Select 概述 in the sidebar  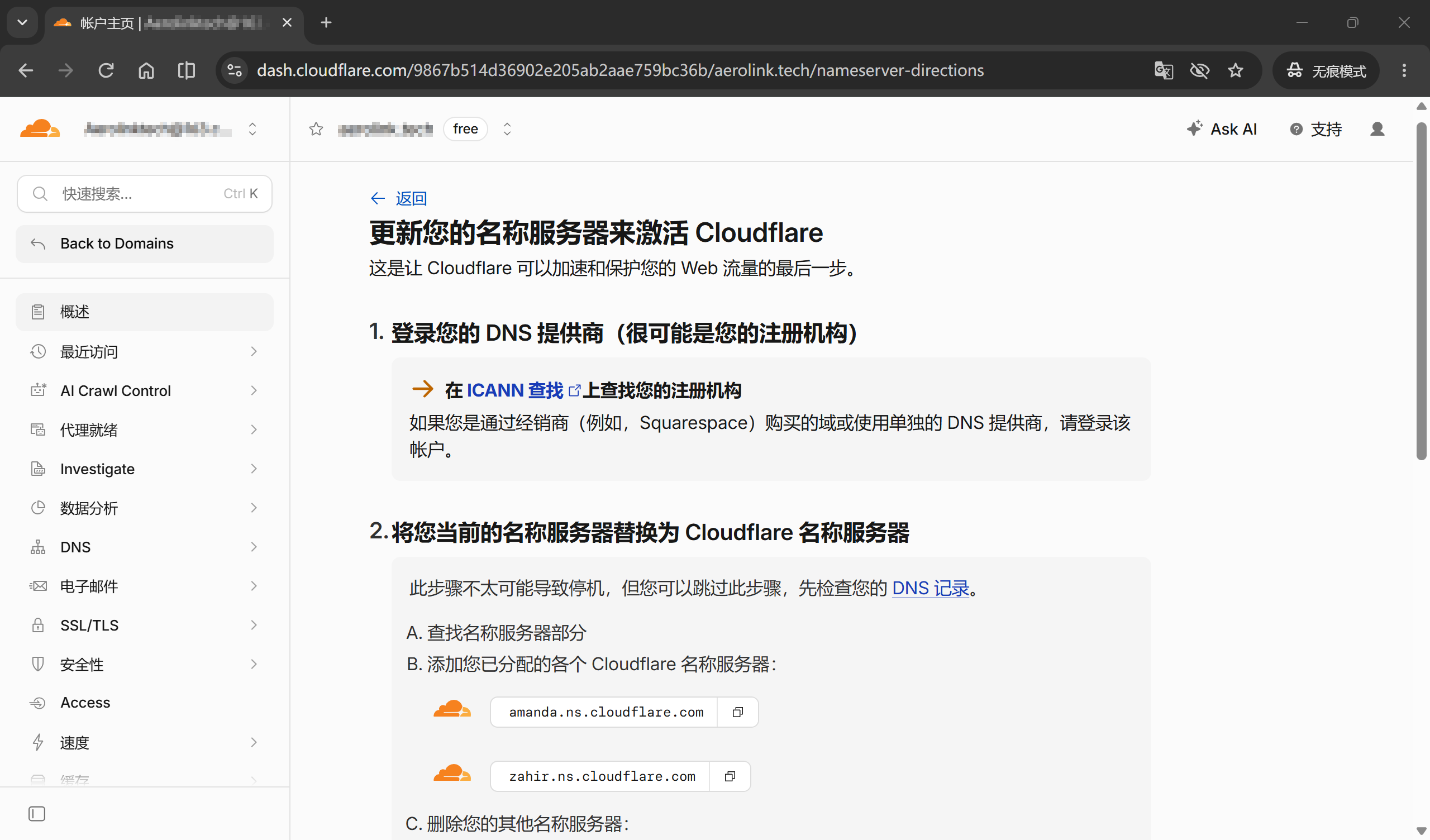click(145, 312)
